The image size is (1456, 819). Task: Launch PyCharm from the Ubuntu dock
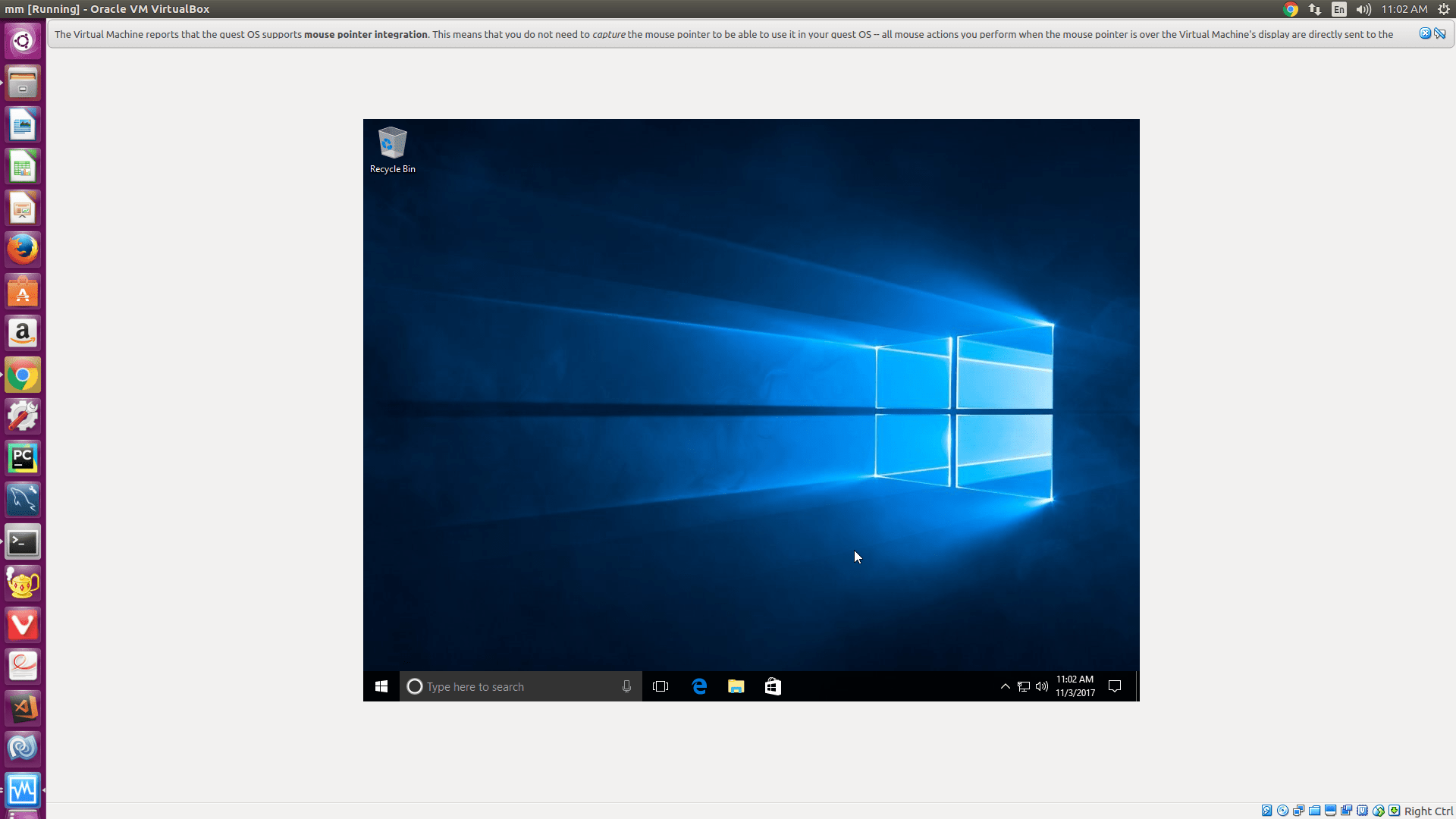tap(23, 458)
